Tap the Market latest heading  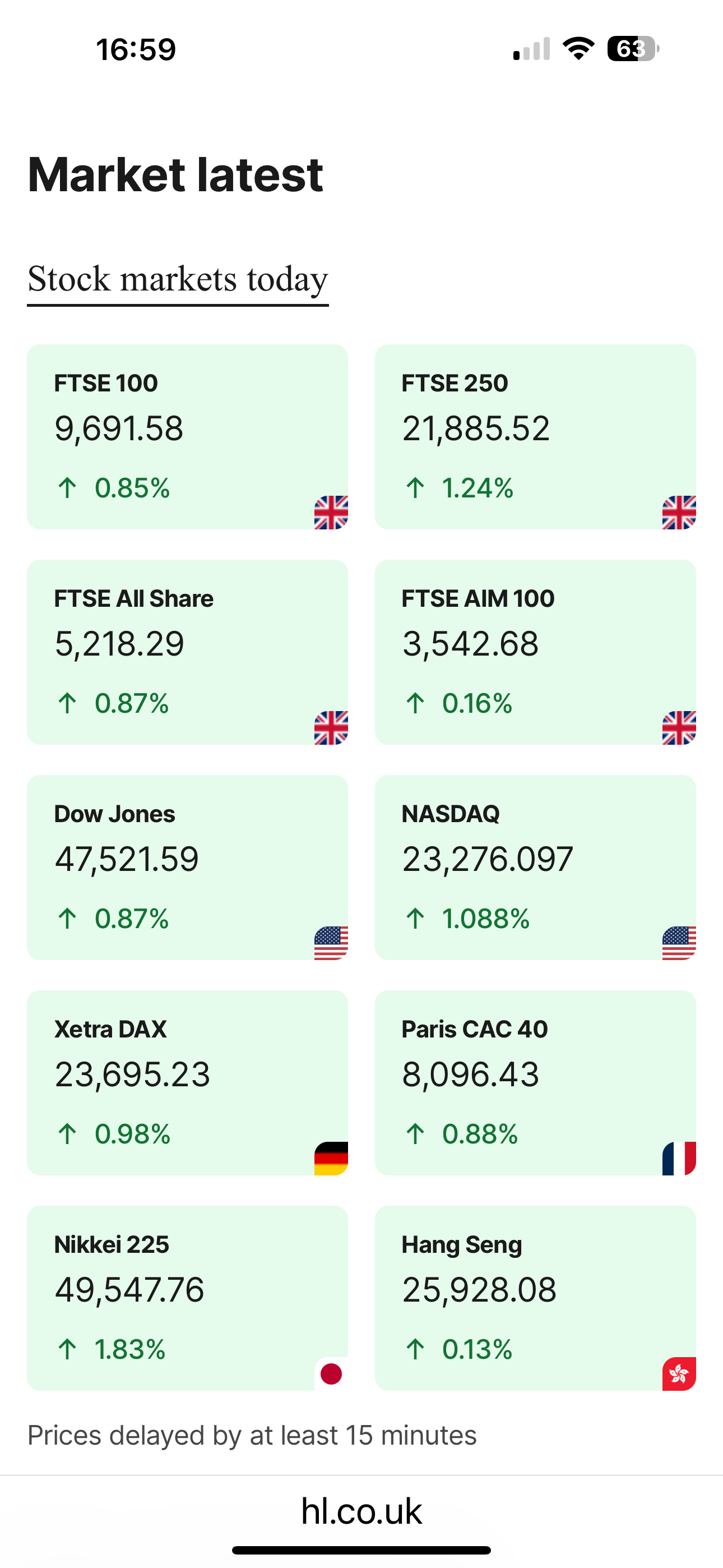175,175
